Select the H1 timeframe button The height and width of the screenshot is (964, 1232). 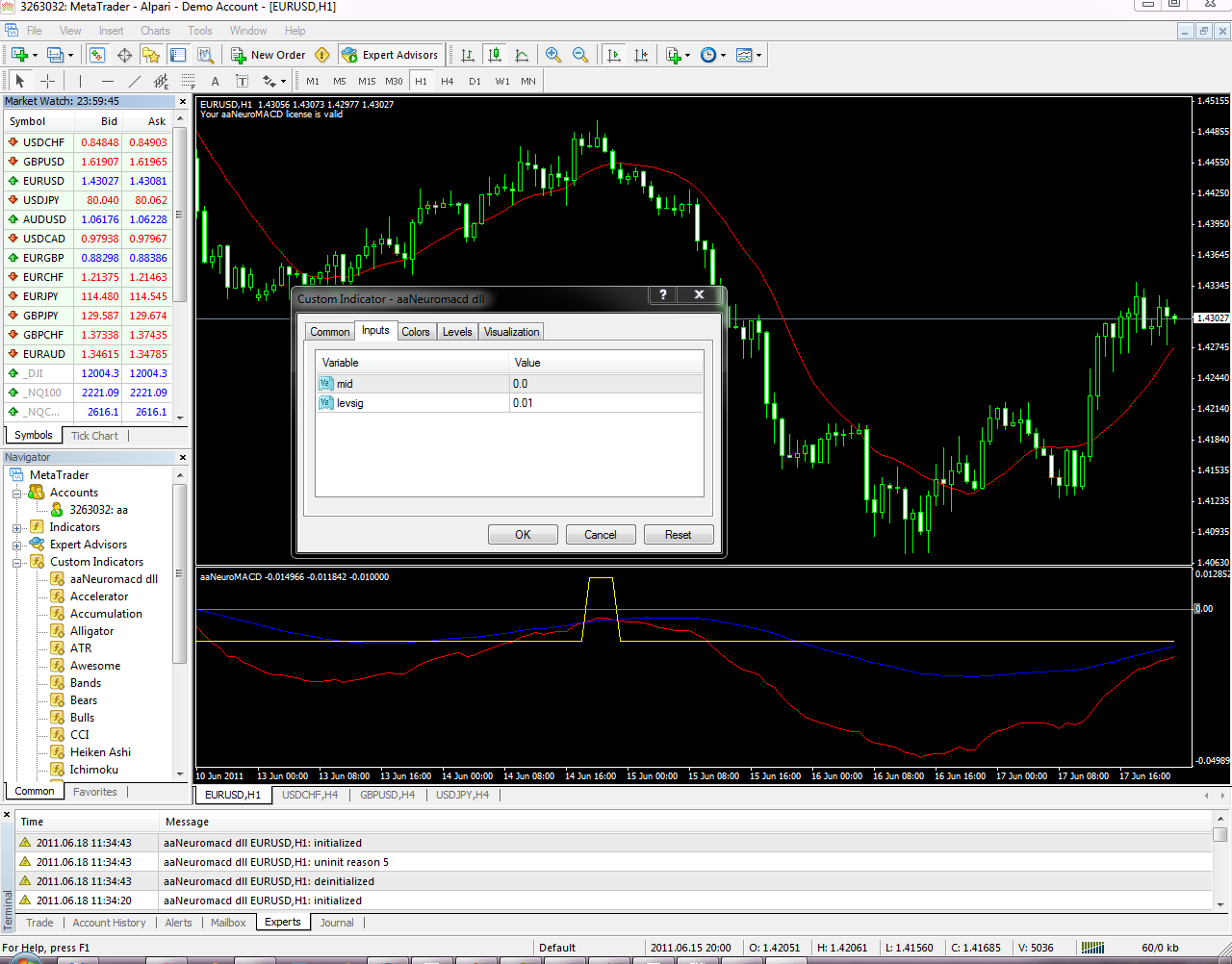[x=421, y=81]
